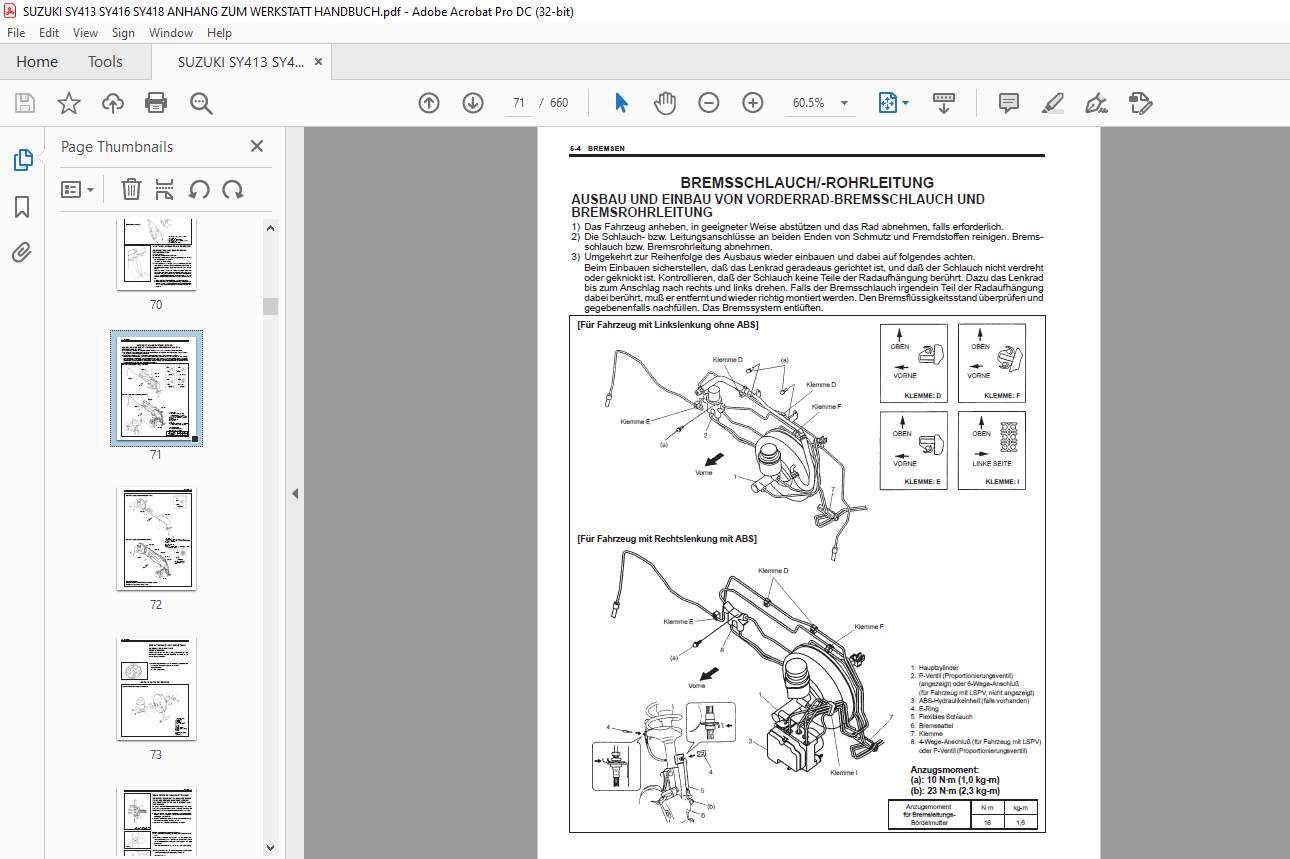Viewport: 1290px width, 859px height.
Task: Click the 'KLEMME: F' diagram label
Action: tap(1001, 396)
